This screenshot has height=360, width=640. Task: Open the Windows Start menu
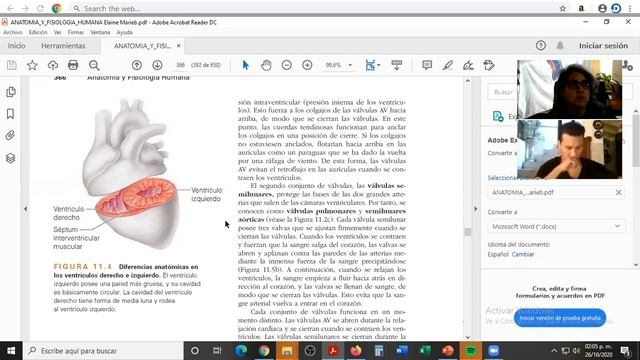(11, 351)
